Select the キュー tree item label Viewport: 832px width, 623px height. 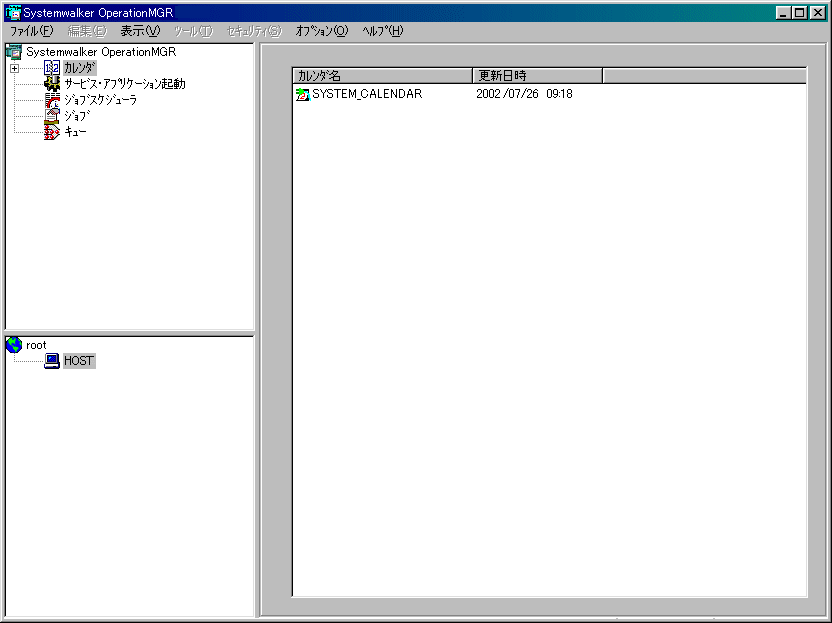point(75,132)
